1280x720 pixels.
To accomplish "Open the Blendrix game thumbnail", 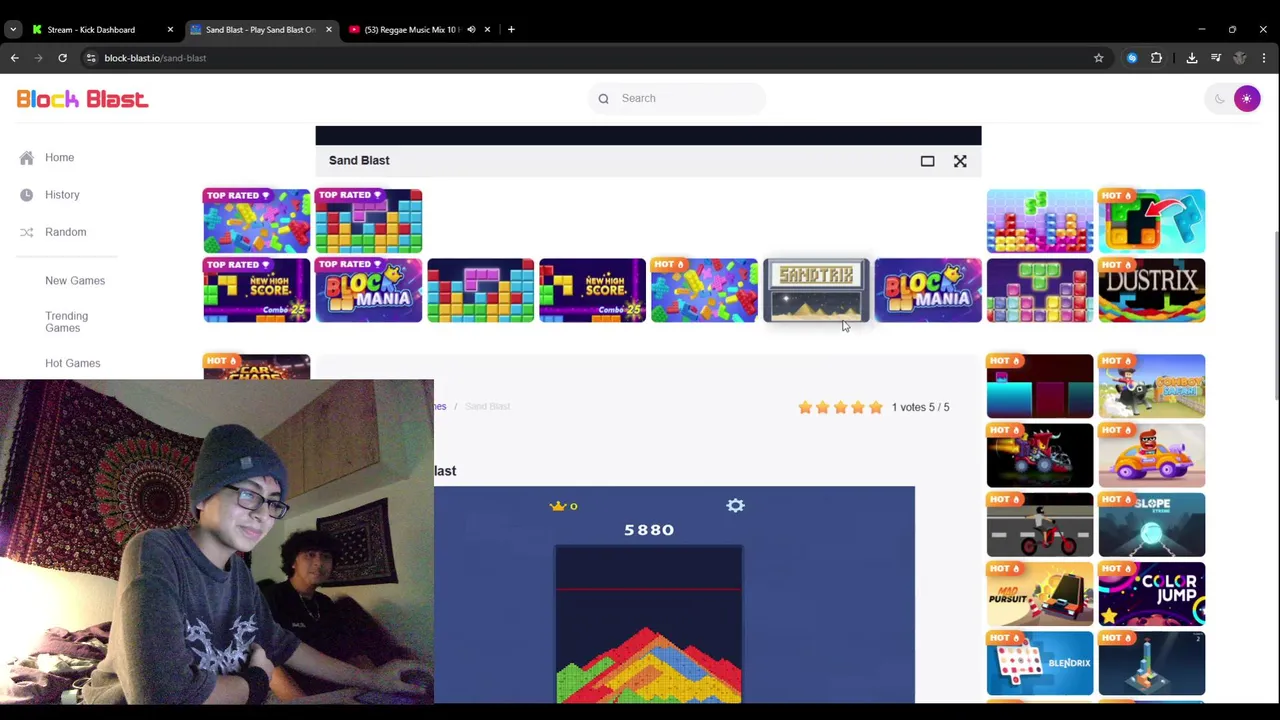I will 1040,663.
